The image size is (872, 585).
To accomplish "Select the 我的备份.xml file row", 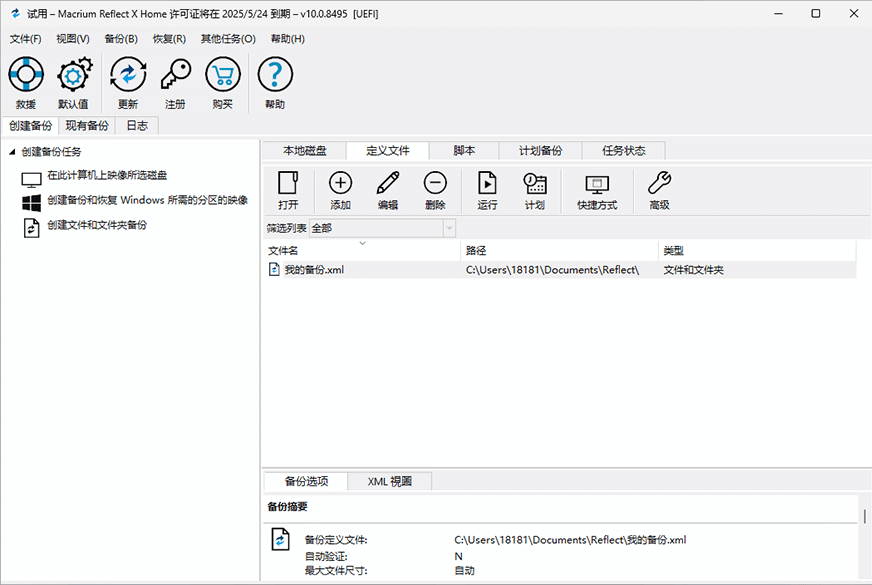I will [316, 269].
